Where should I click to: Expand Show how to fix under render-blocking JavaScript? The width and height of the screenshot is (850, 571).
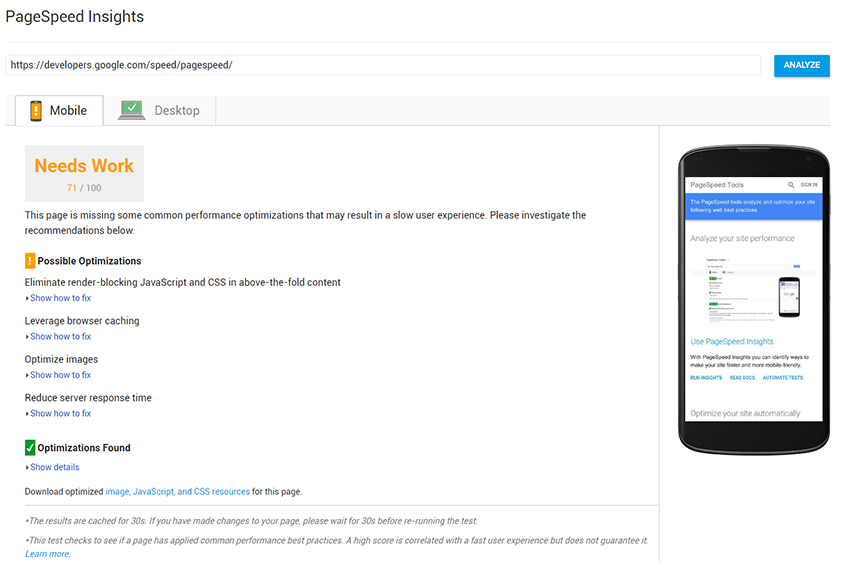(60, 298)
